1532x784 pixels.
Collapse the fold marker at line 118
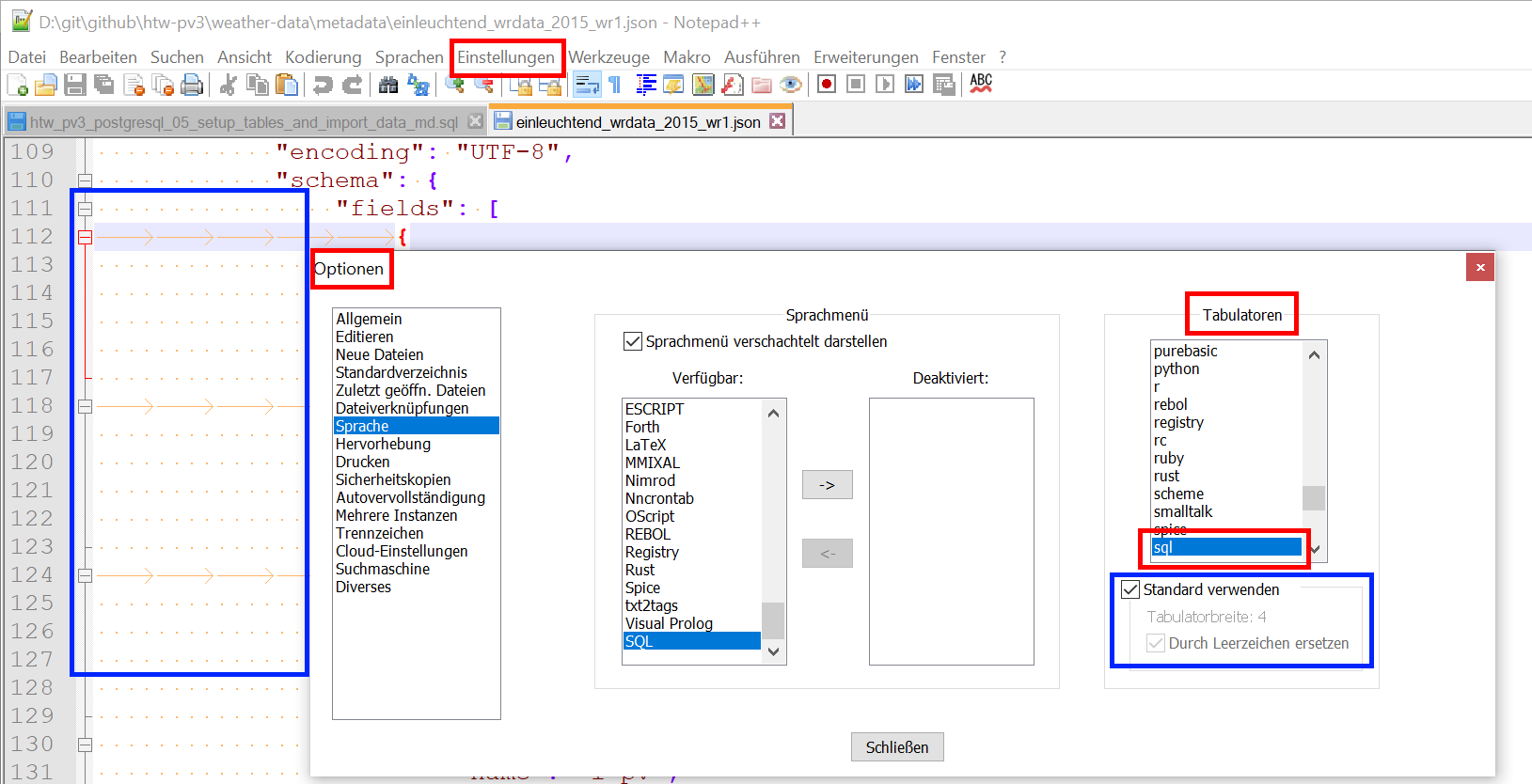pos(85,406)
